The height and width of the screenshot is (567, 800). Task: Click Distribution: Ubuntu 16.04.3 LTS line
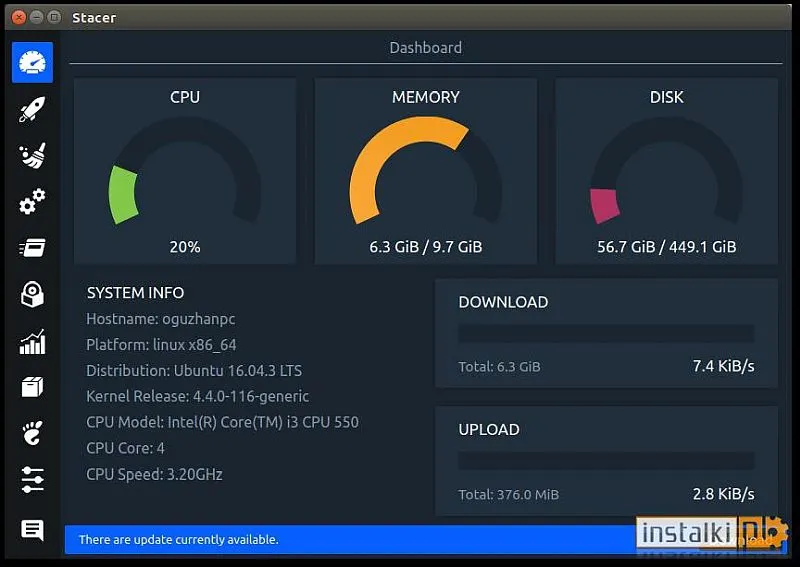(x=194, y=371)
